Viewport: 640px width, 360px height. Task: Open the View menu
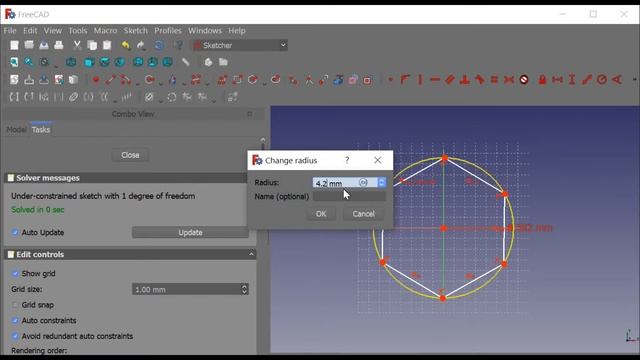tap(53, 31)
